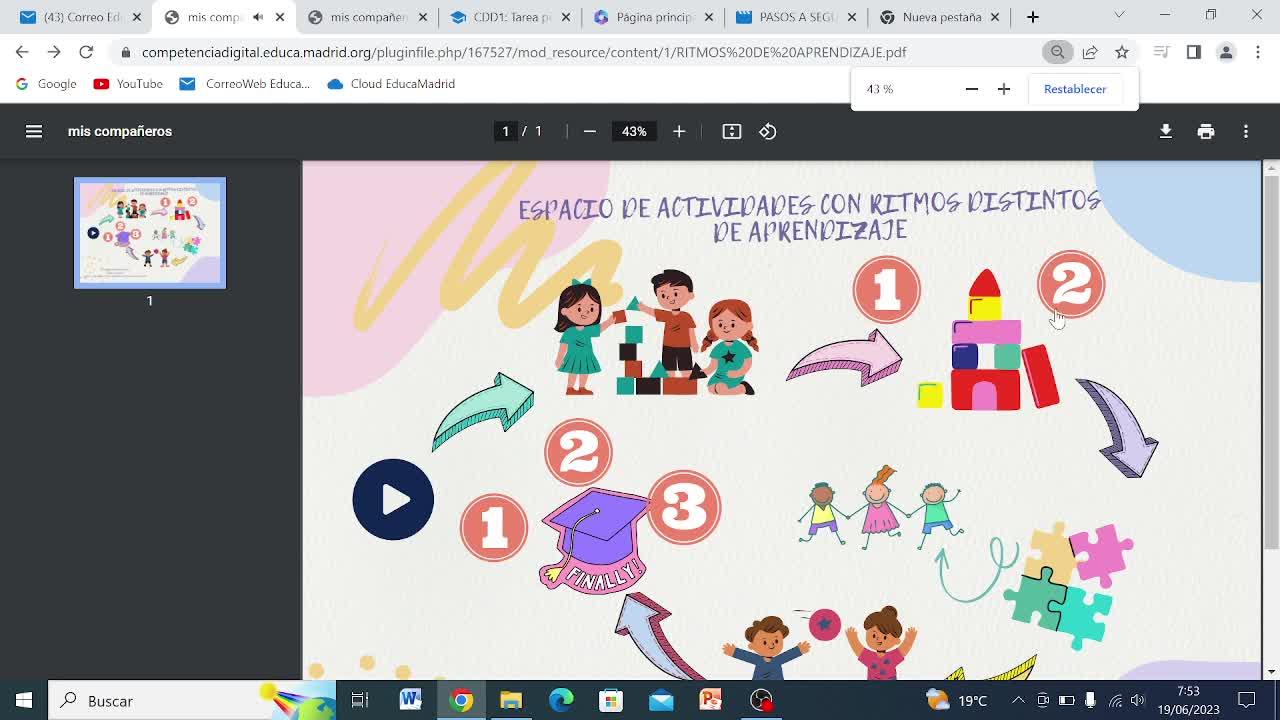The height and width of the screenshot is (720, 1280).
Task: Print the PDF document
Action: point(1206,131)
